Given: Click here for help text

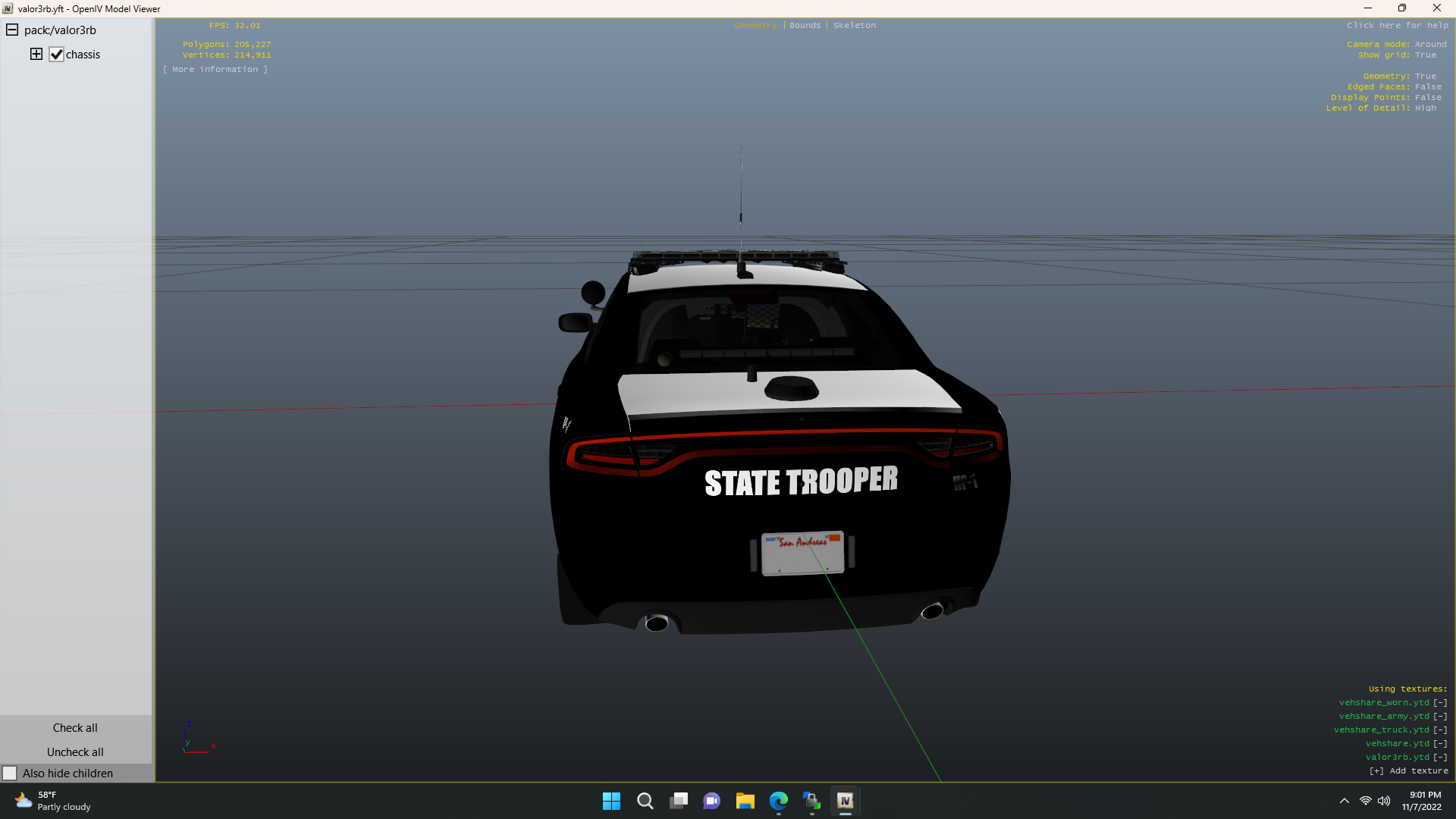Looking at the screenshot, I should point(1397,25).
